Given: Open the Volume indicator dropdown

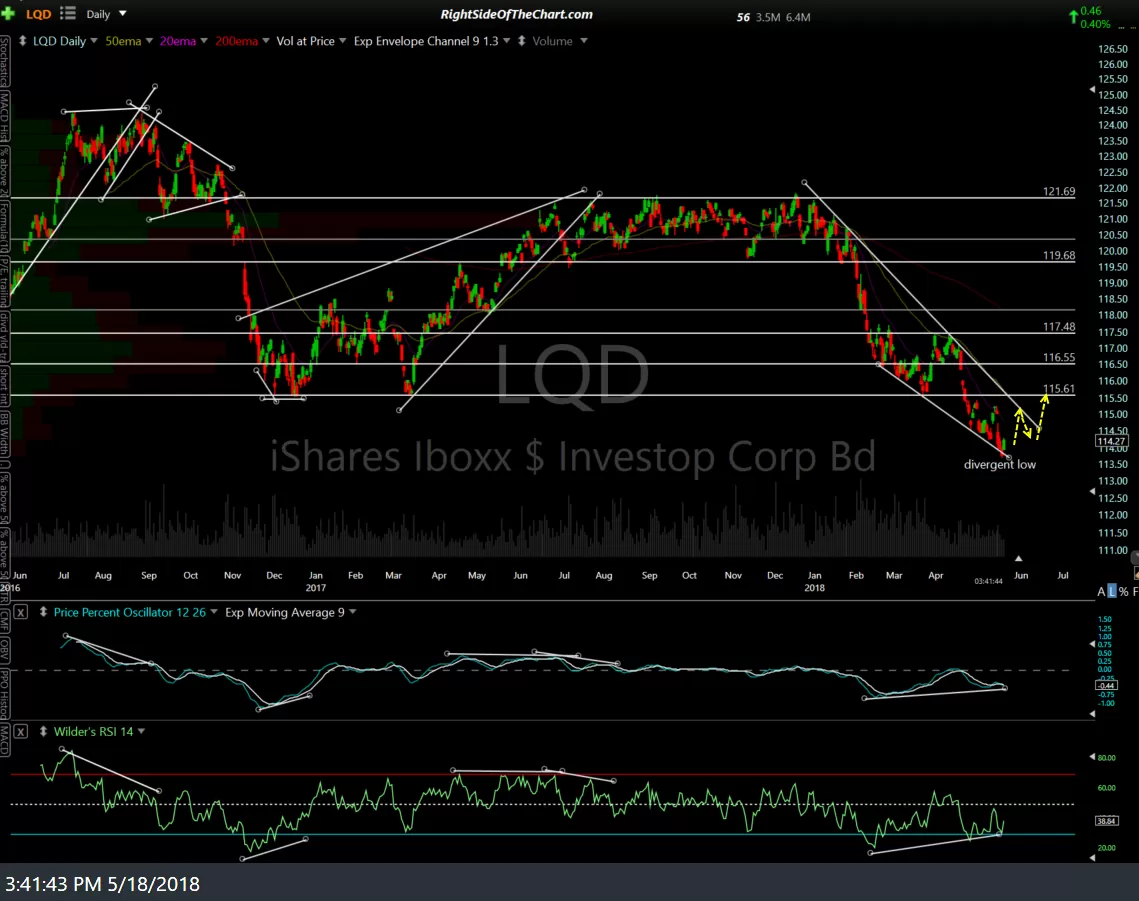Looking at the screenshot, I should click(x=583, y=41).
